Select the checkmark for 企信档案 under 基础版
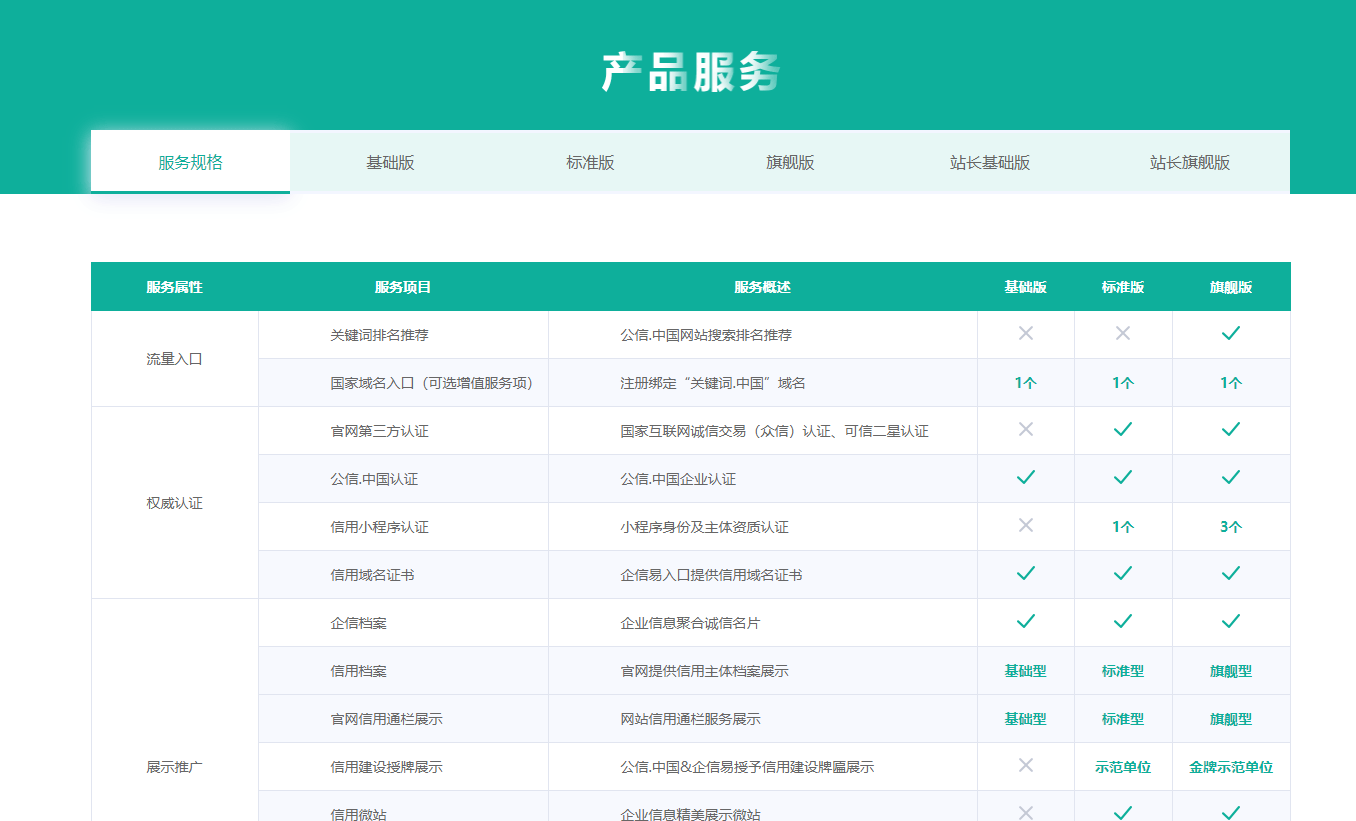Viewport: 1356px width, 821px height. coord(1026,622)
